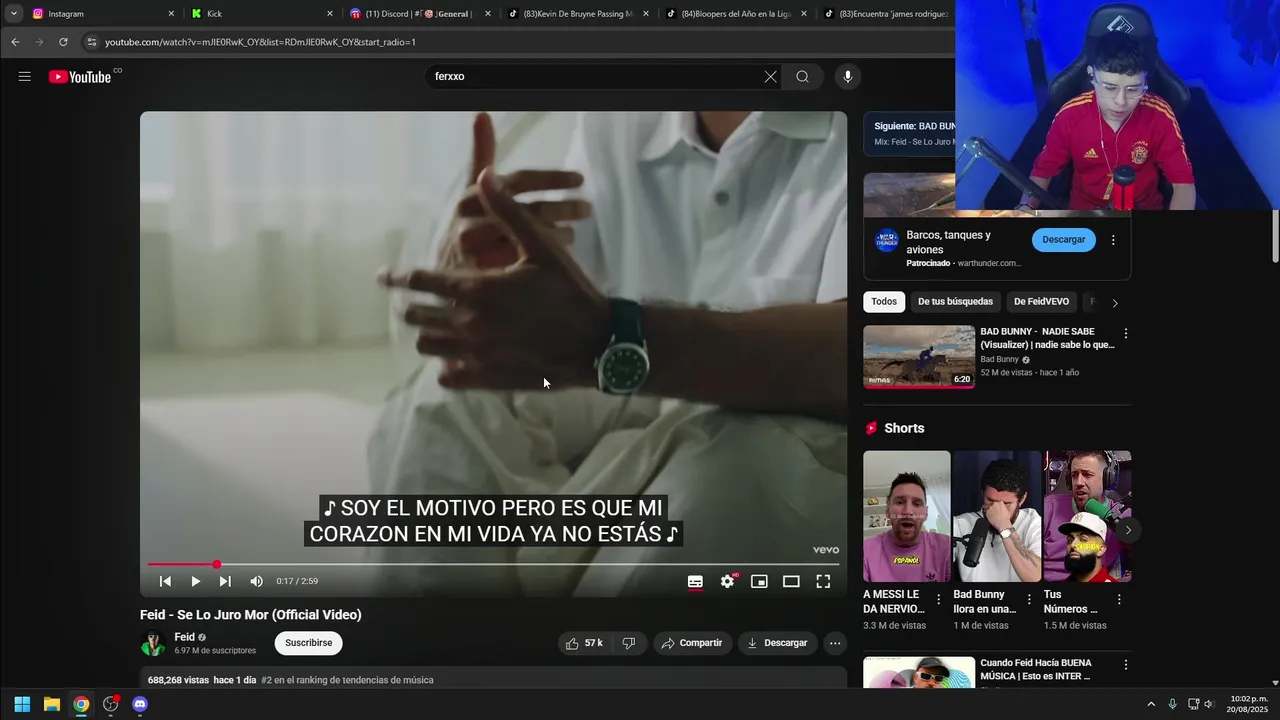The height and width of the screenshot is (720, 1280).
Task: Switch to theater mode
Action: pyautogui.click(x=791, y=581)
